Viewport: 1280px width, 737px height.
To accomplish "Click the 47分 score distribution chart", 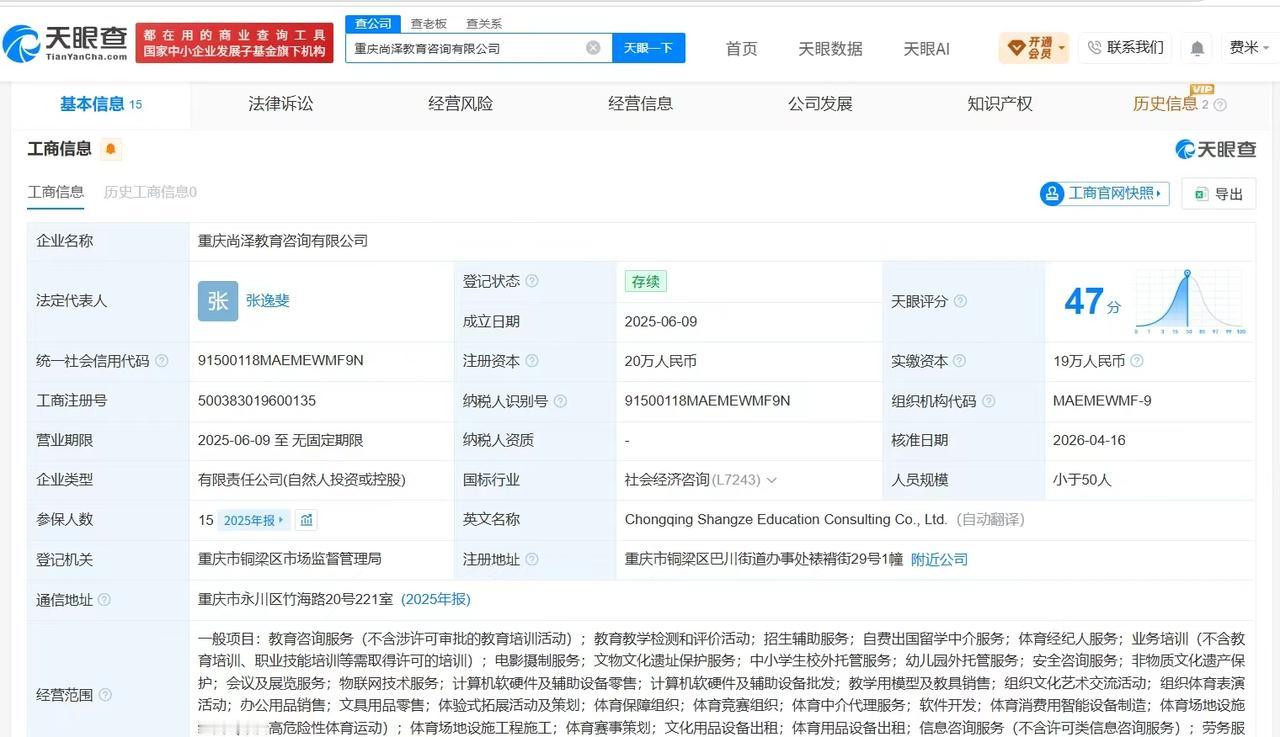I will tap(1190, 301).
